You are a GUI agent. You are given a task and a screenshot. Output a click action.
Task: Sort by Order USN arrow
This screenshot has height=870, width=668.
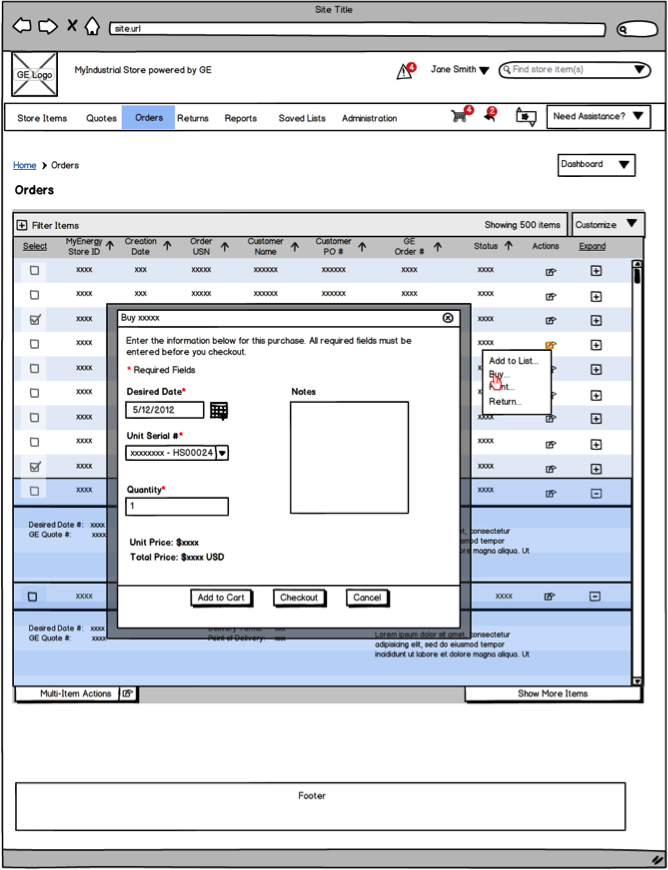(225, 246)
